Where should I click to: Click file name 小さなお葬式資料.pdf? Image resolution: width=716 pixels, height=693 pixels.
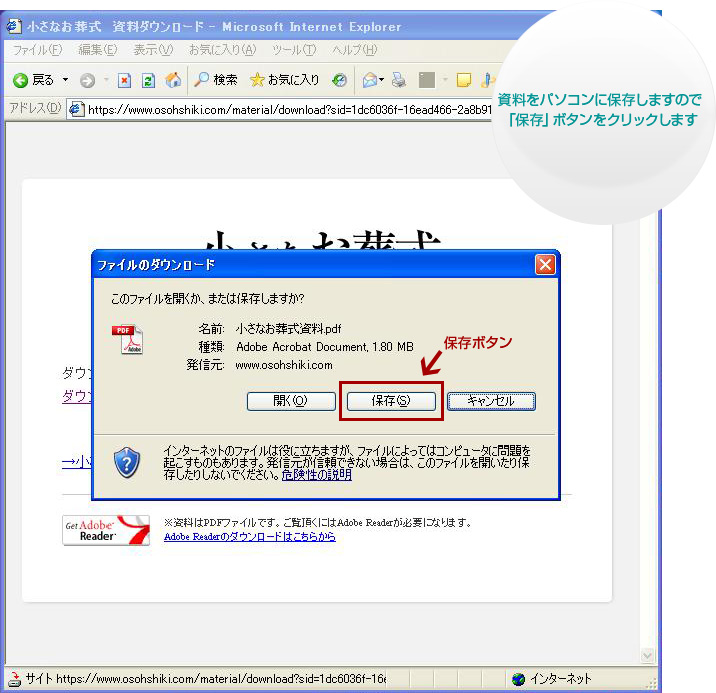click(x=288, y=329)
